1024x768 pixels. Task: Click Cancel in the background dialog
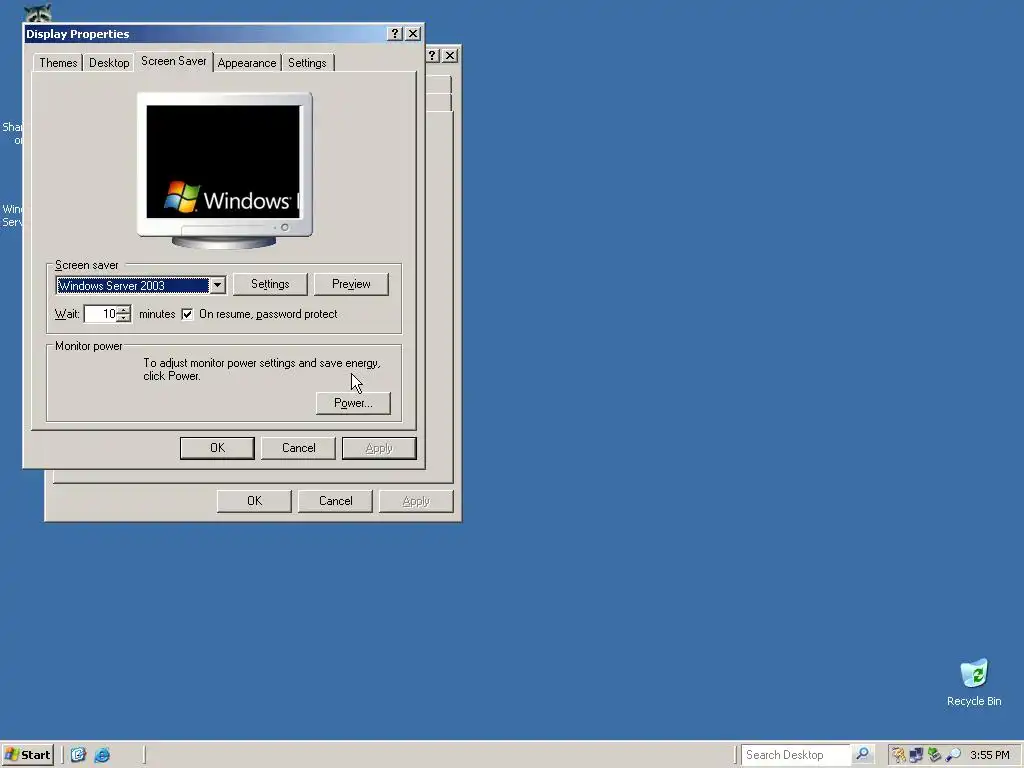click(x=335, y=501)
